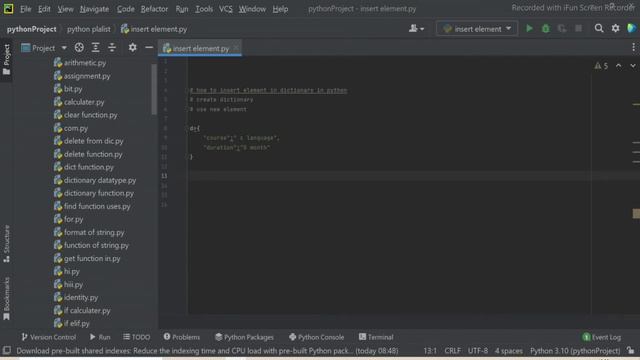Open the View menu

point(65,9)
